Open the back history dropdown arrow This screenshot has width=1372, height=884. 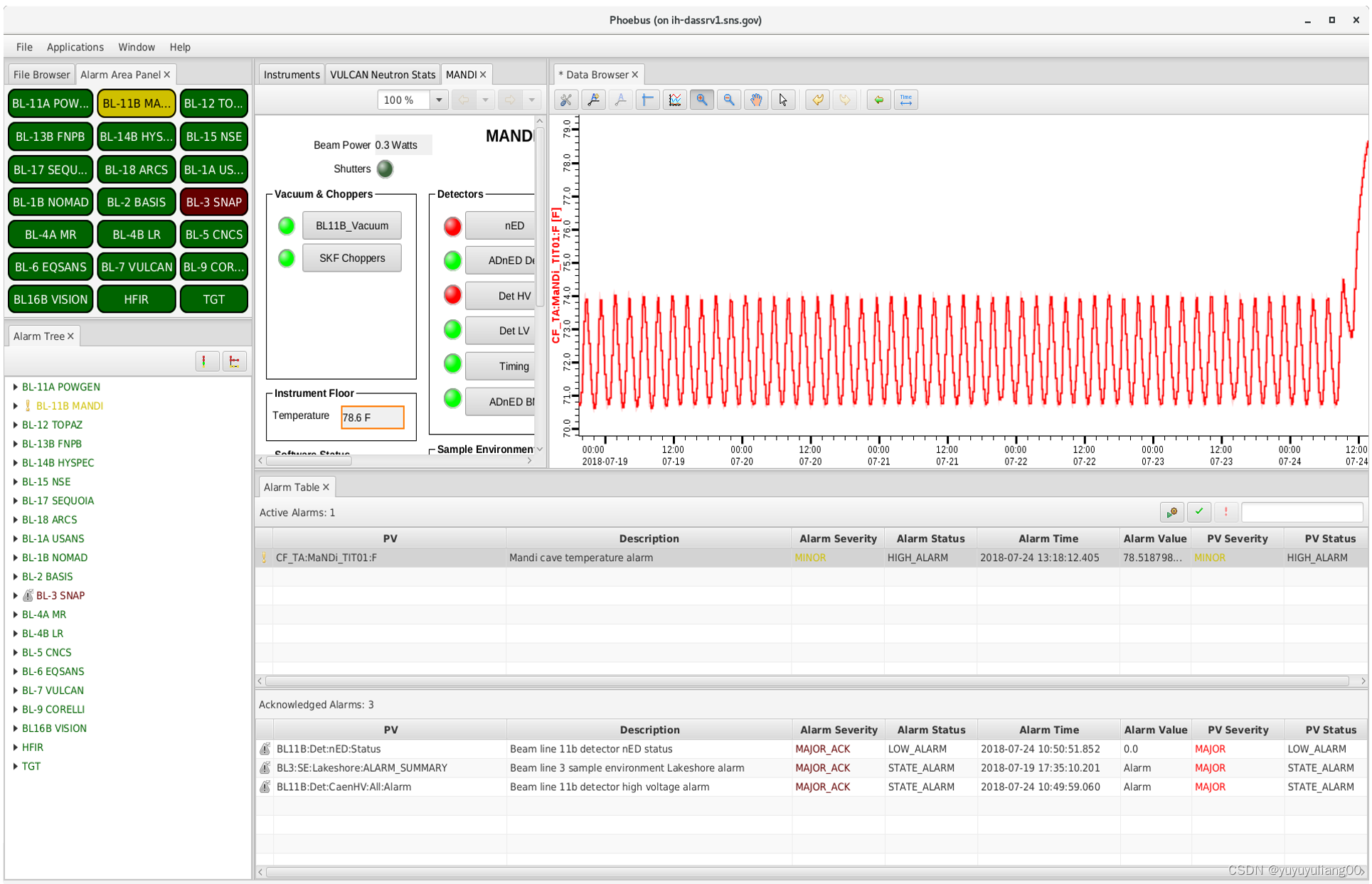tap(485, 100)
